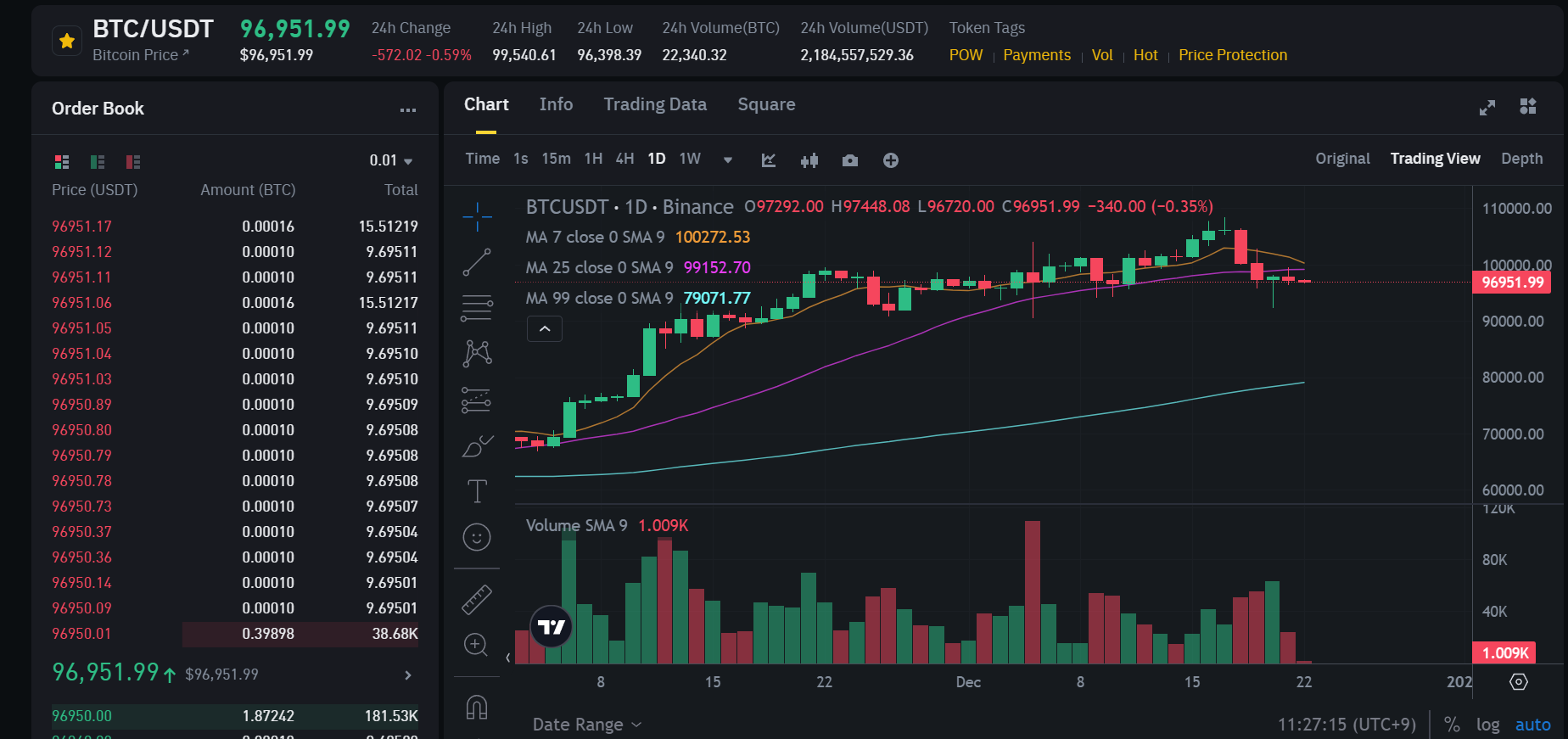Select the Time interval option
The image size is (1568, 739).
click(x=483, y=159)
